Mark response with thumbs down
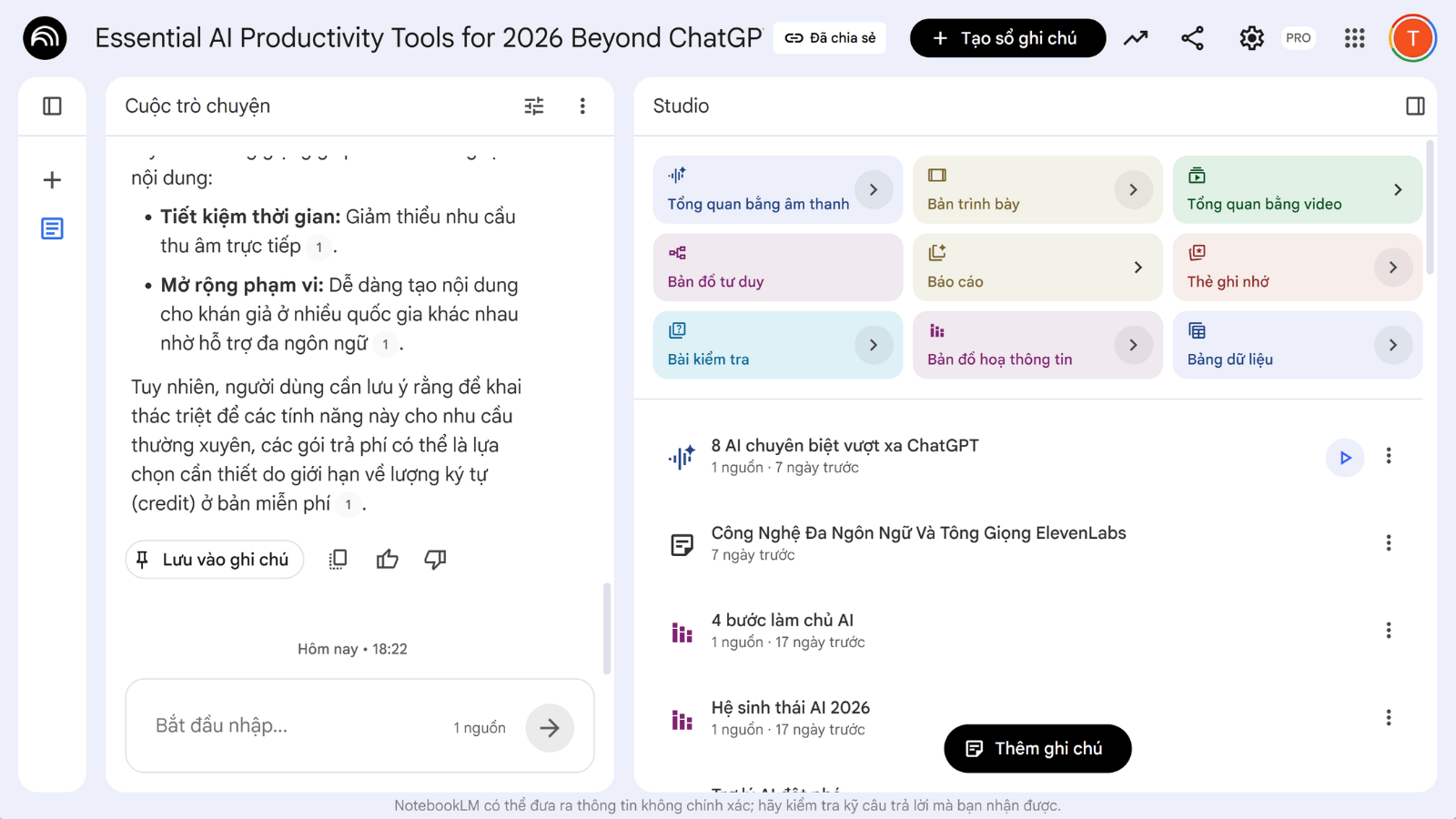Image resolution: width=1456 pixels, height=819 pixels. tap(435, 560)
